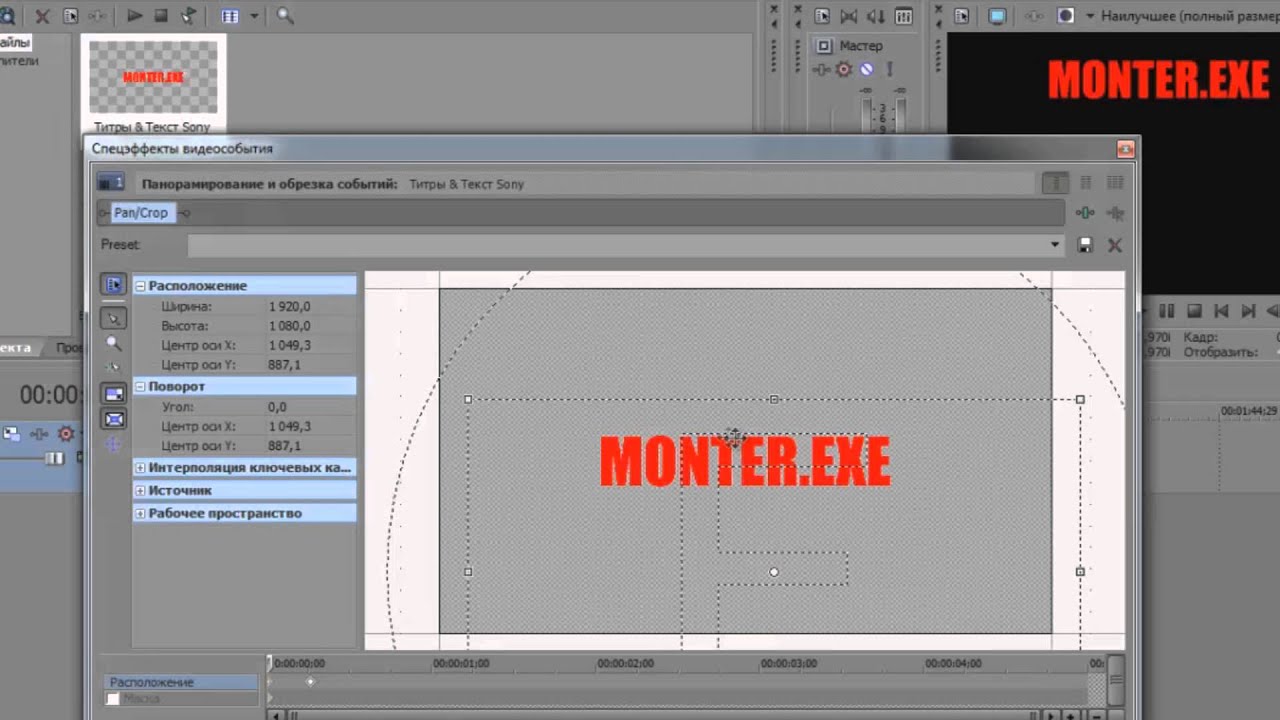The image size is (1280, 720).
Task: Click Master bus FX icon under Мастер
Action: click(x=821, y=69)
